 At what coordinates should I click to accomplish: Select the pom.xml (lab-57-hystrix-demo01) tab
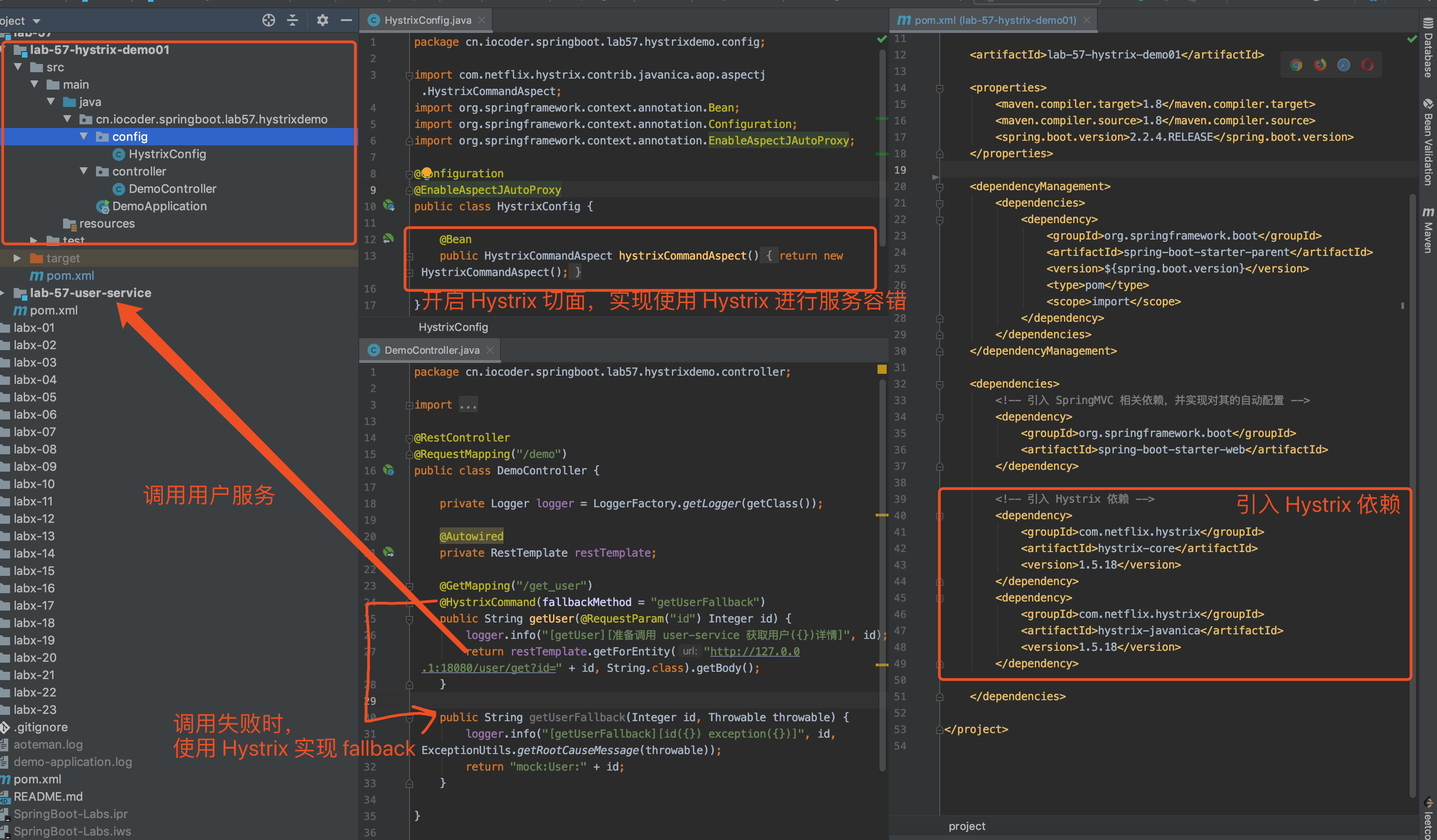coord(995,21)
